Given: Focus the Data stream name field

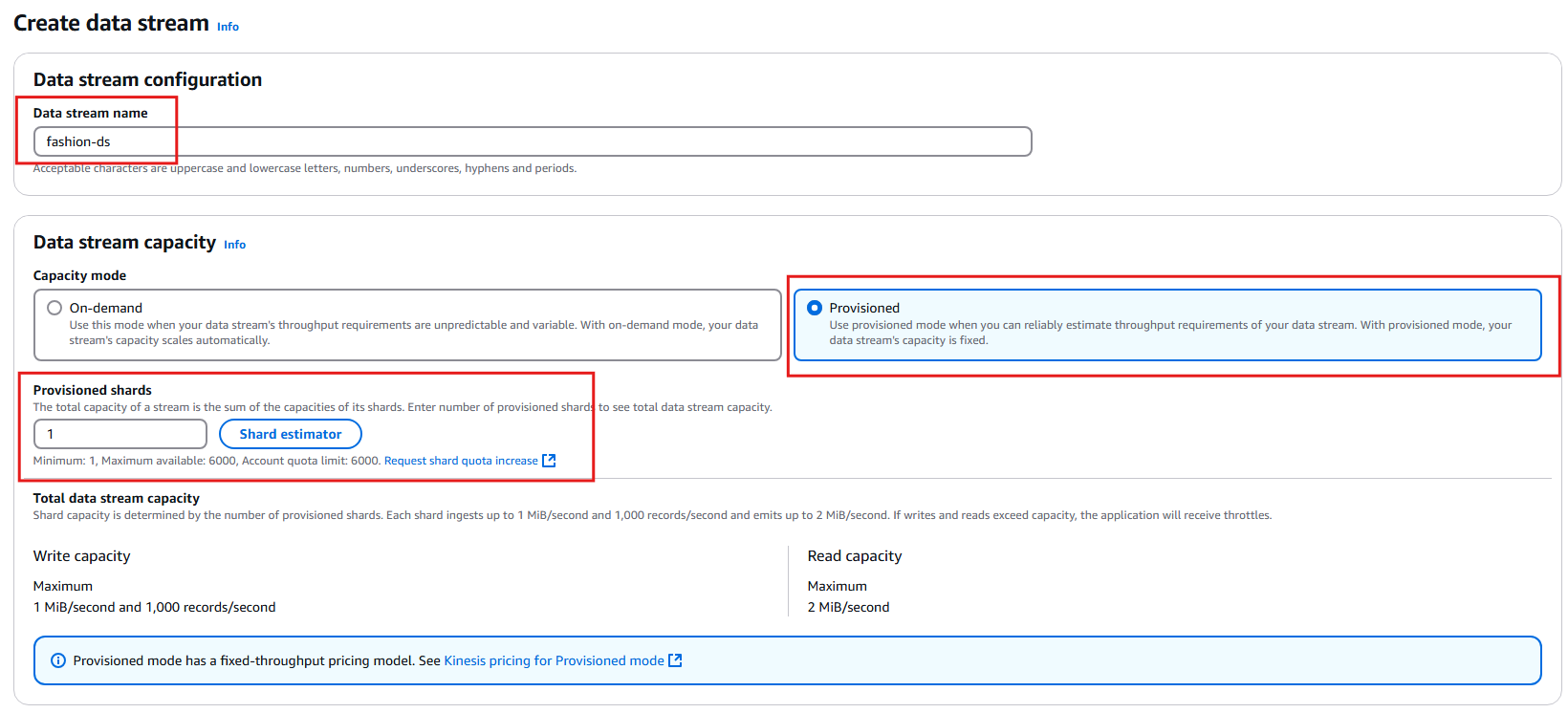Looking at the screenshot, I should pyautogui.click(x=533, y=141).
